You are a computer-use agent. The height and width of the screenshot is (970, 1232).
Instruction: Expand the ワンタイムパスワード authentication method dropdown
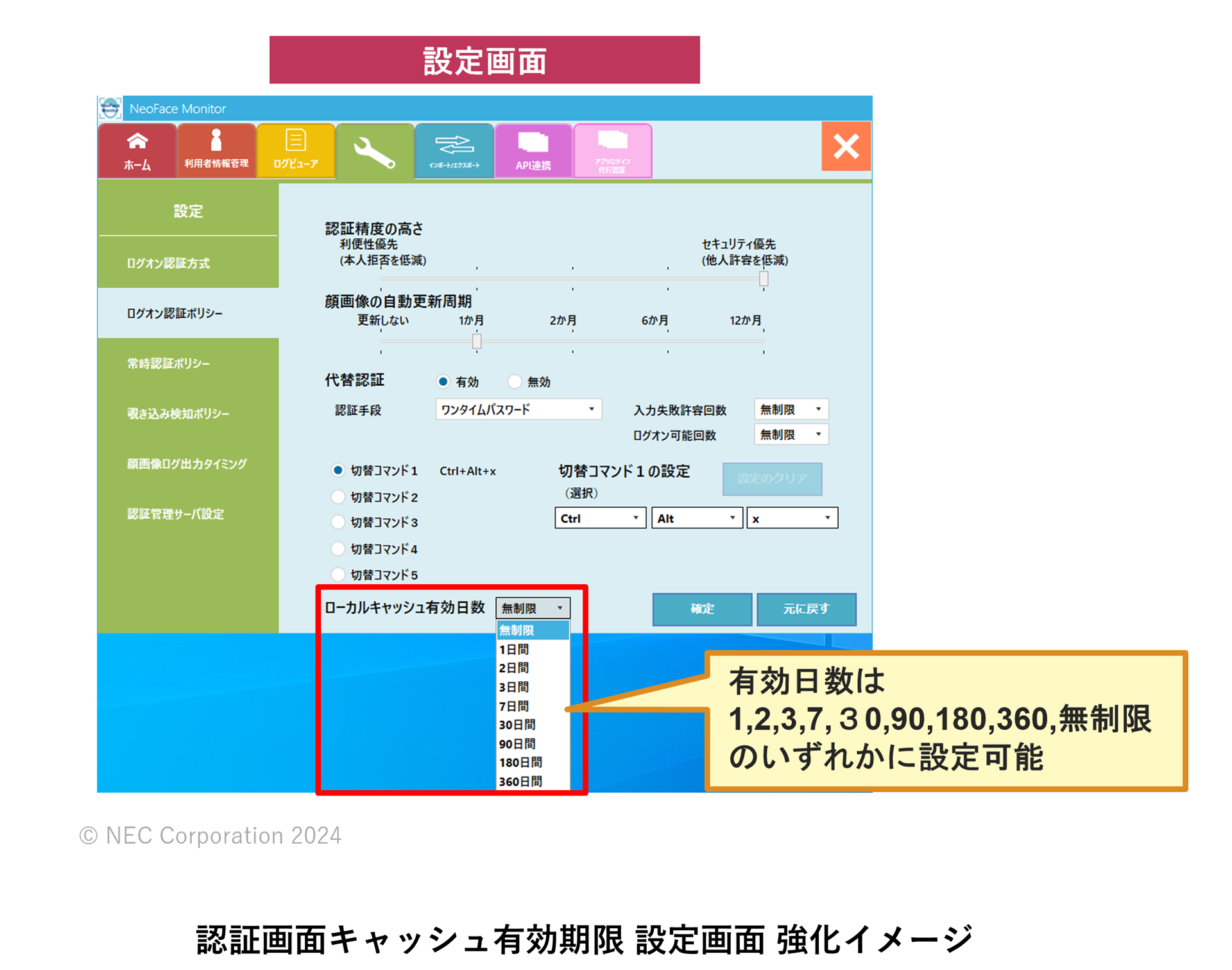pos(518,410)
